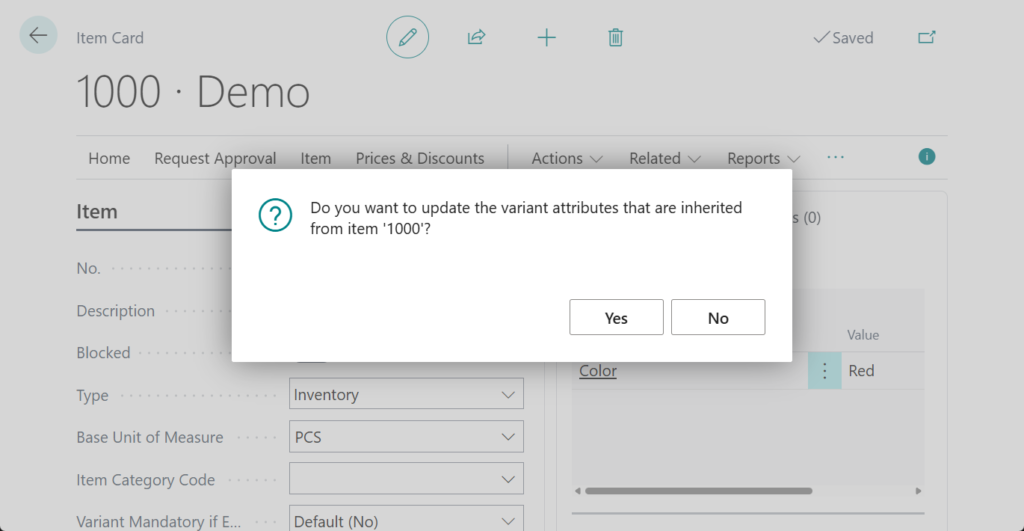Click the trash delete icon

click(x=616, y=38)
